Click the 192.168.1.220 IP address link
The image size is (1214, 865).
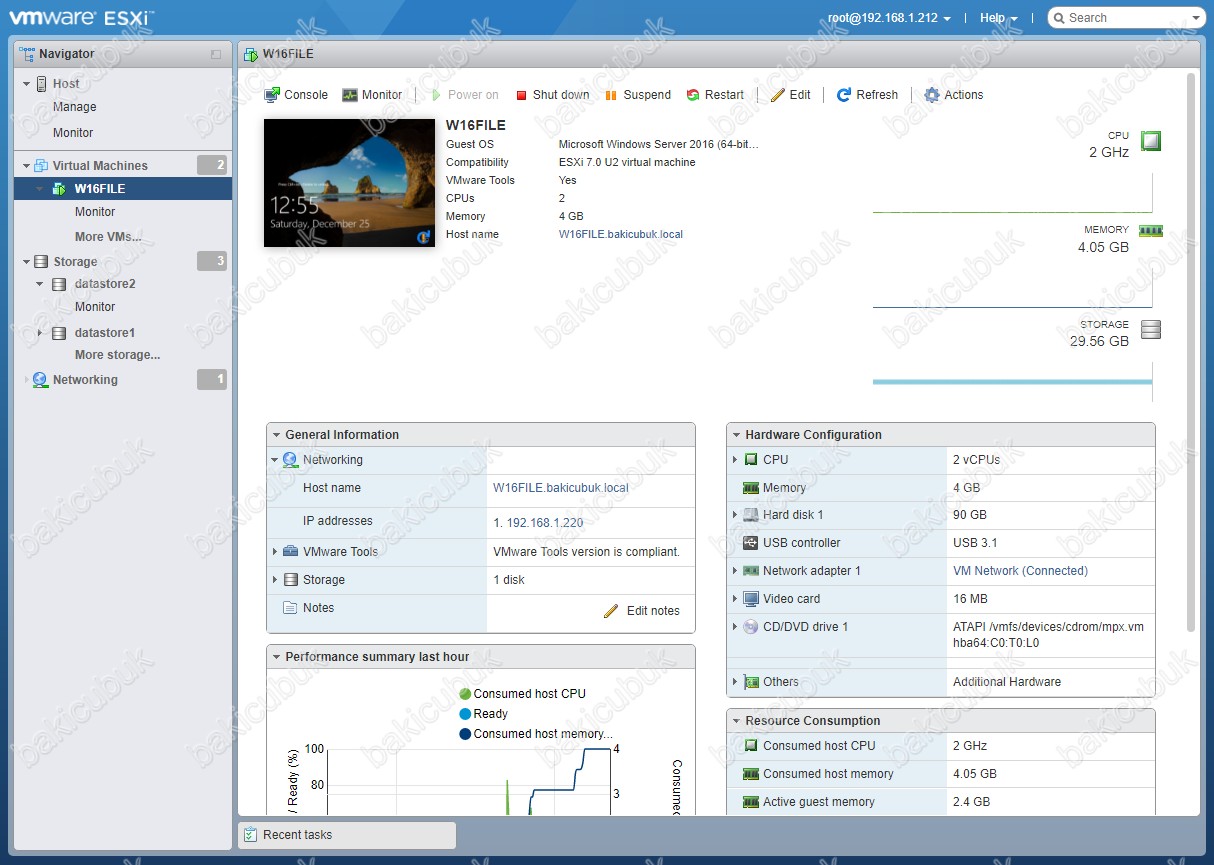[545, 522]
